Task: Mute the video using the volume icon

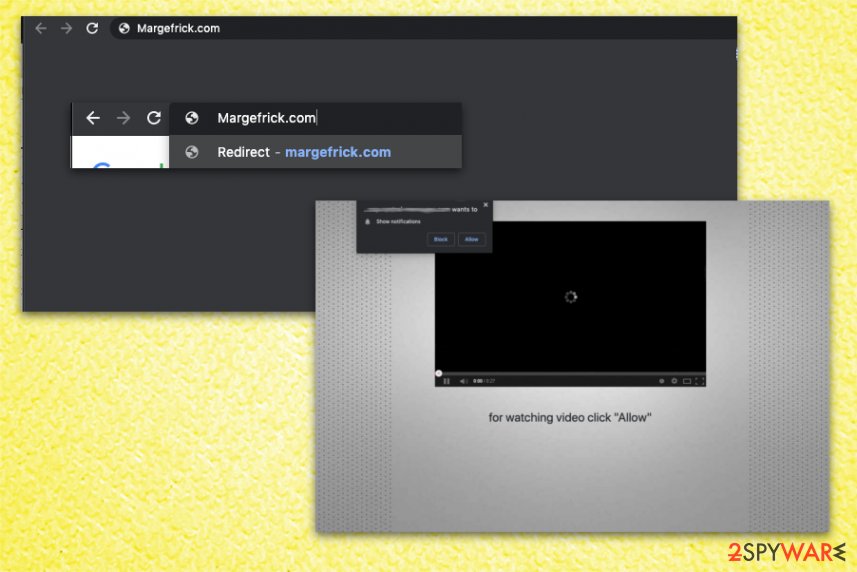Action: click(x=463, y=381)
